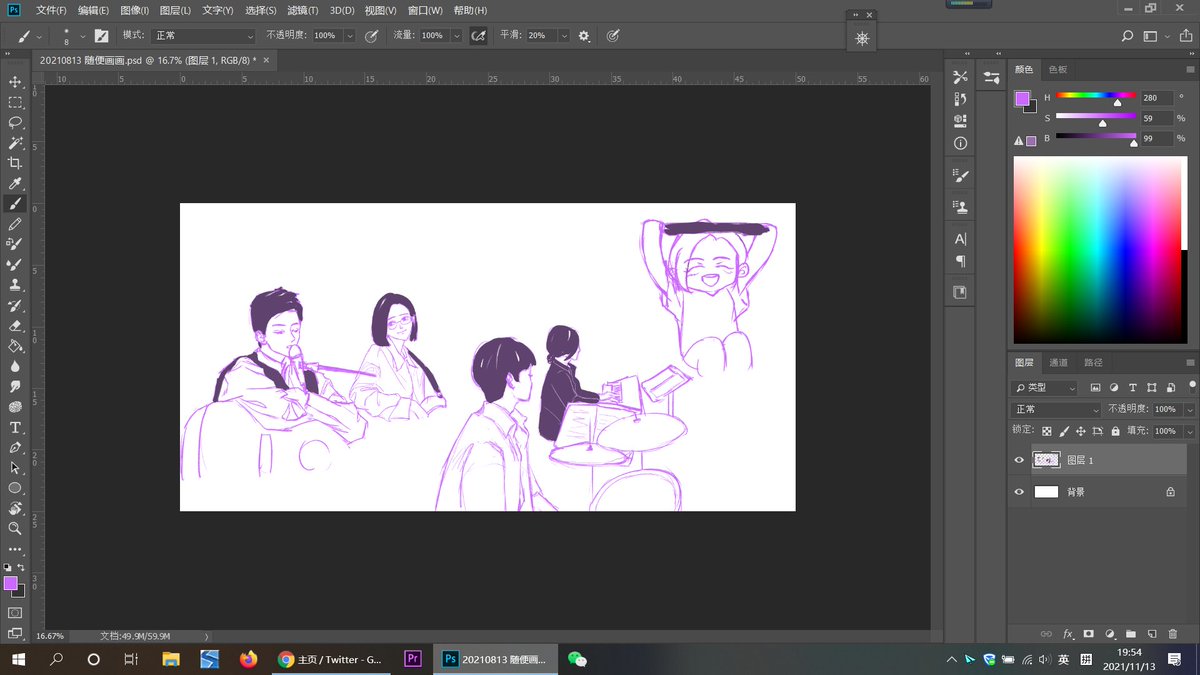
Task: Switch to the 通道 tab
Action: pos(1058,362)
